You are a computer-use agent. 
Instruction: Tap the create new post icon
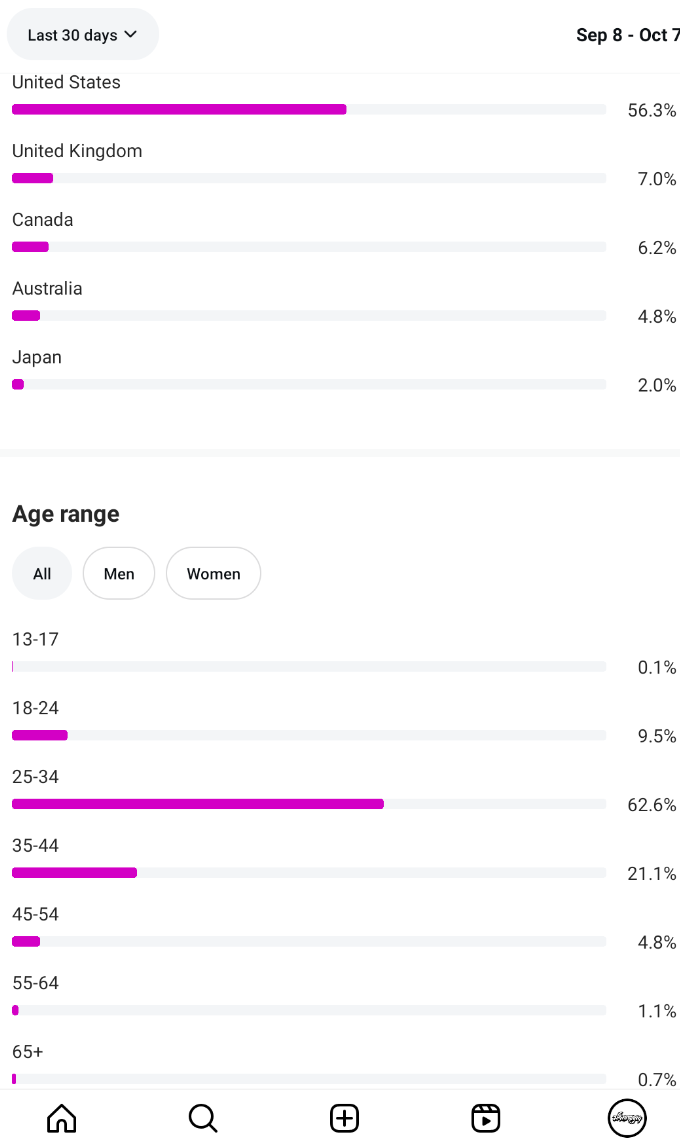pos(344,1117)
